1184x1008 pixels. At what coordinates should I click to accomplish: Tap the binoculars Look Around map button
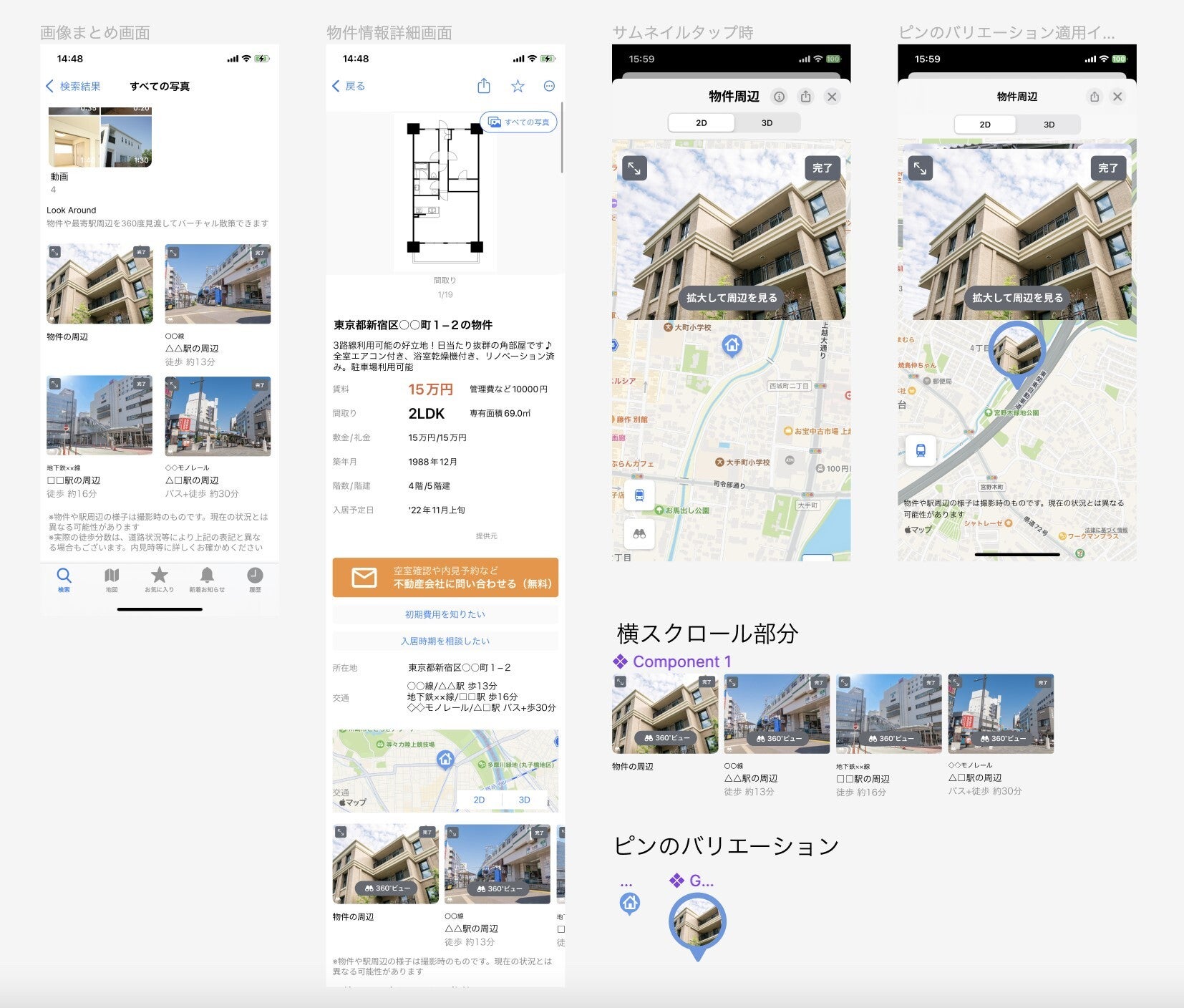point(639,534)
